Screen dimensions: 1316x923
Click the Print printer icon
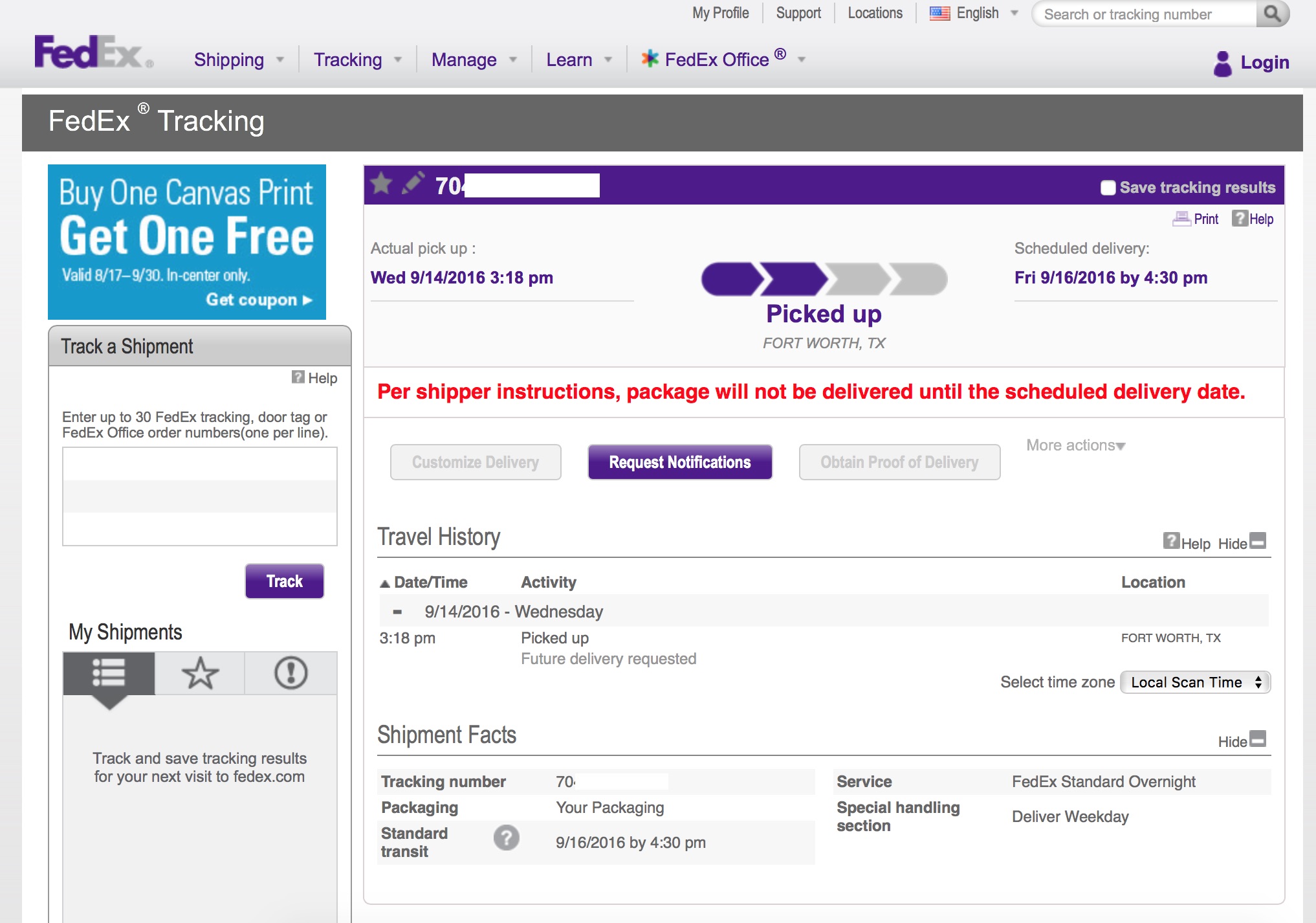[1181, 219]
